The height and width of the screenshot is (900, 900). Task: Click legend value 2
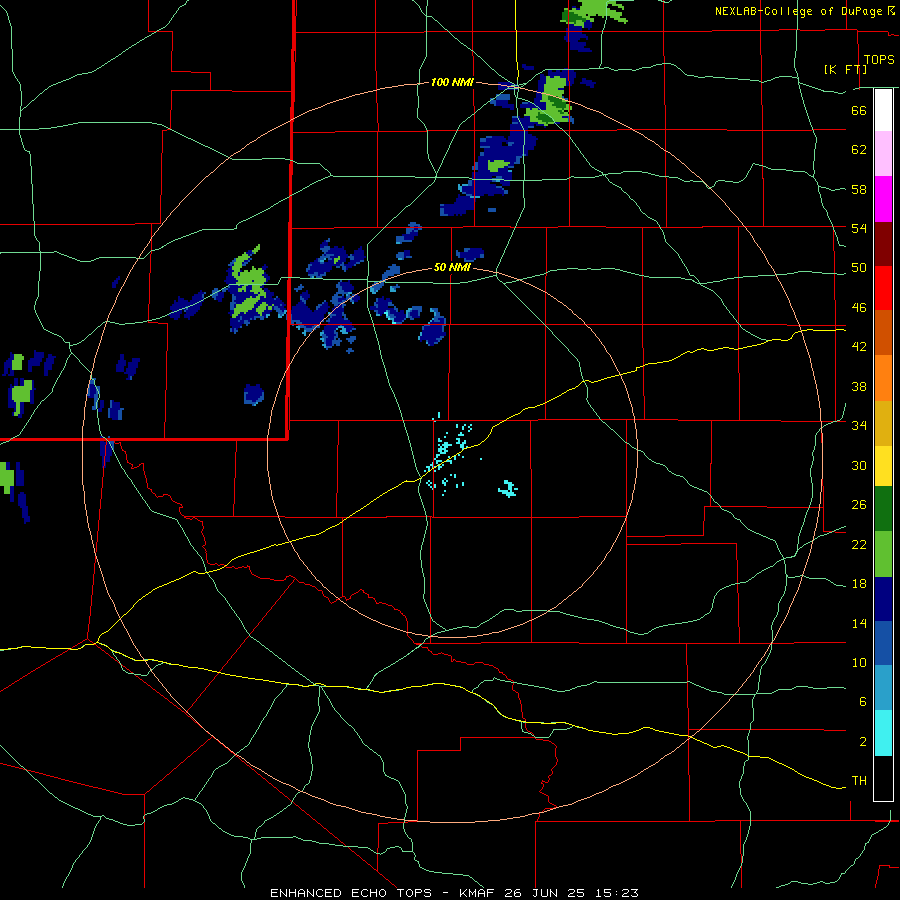point(862,742)
